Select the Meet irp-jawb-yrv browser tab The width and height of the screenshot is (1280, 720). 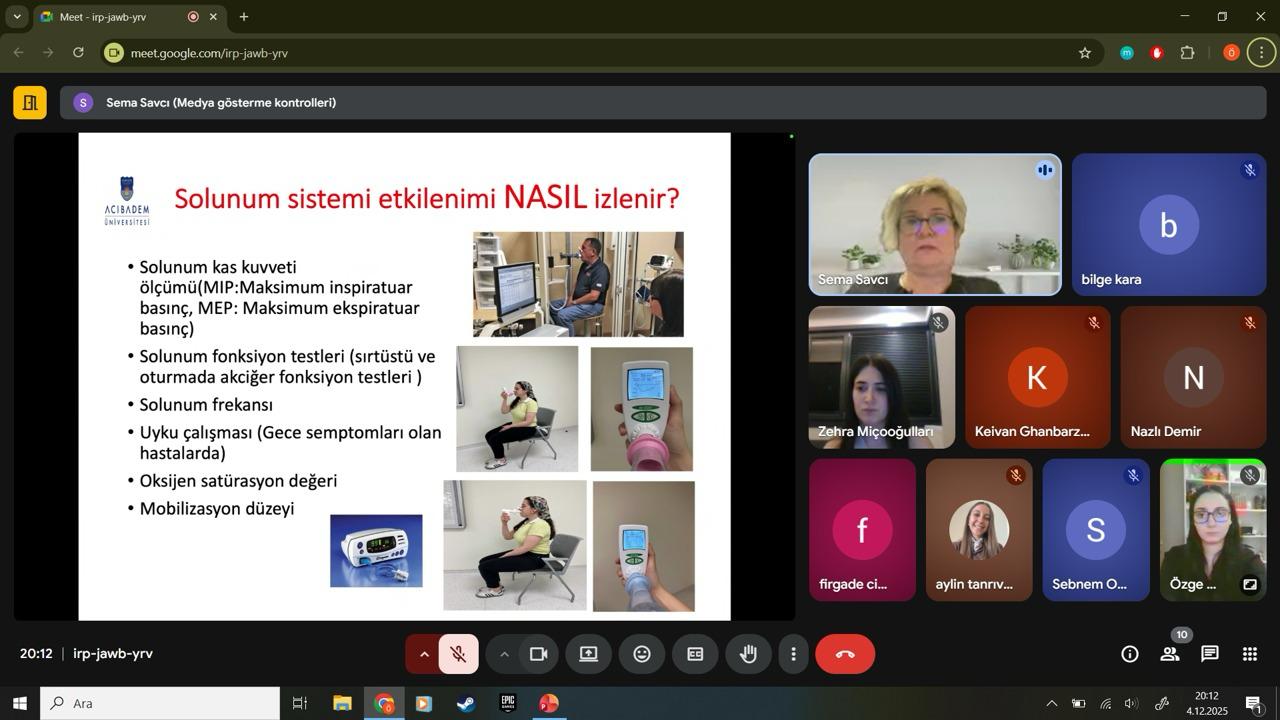click(x=115, y=17)
